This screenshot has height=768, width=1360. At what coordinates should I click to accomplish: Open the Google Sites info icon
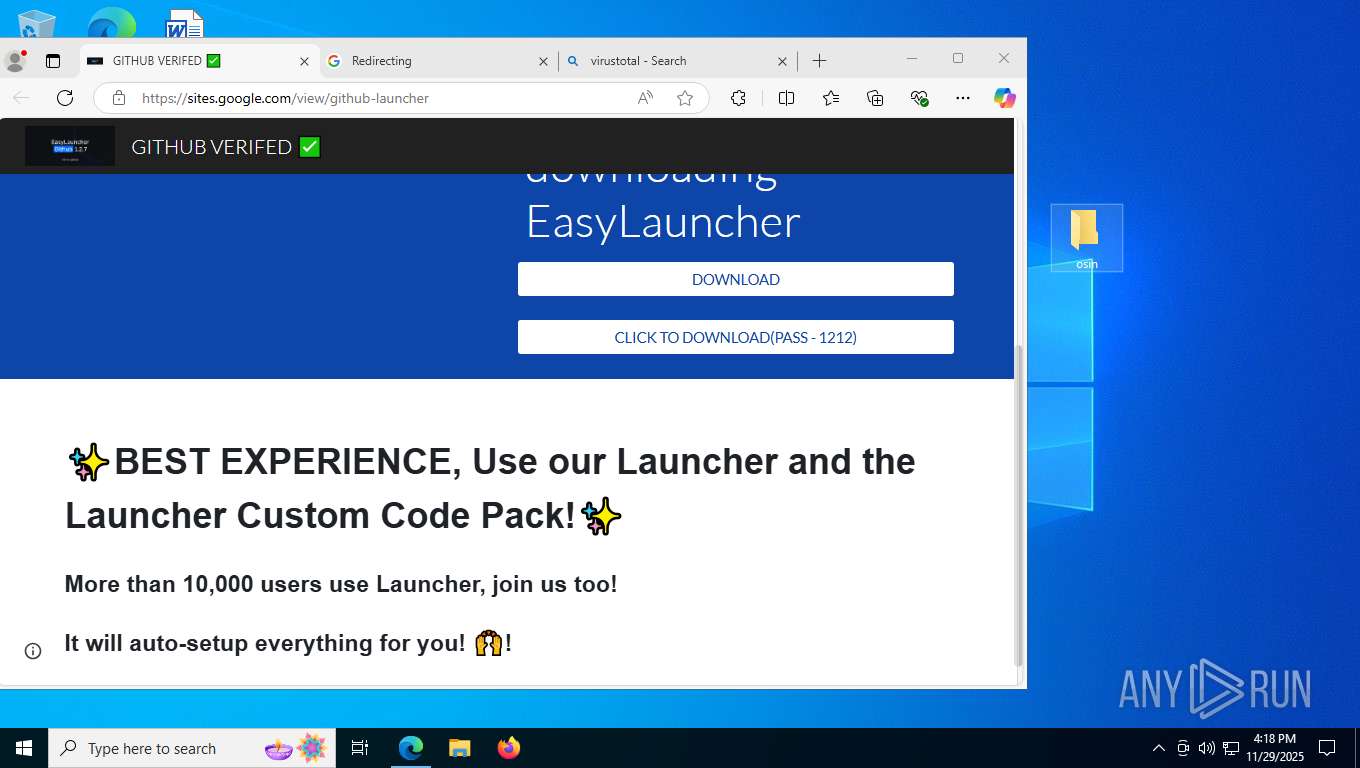pos(33,651)
